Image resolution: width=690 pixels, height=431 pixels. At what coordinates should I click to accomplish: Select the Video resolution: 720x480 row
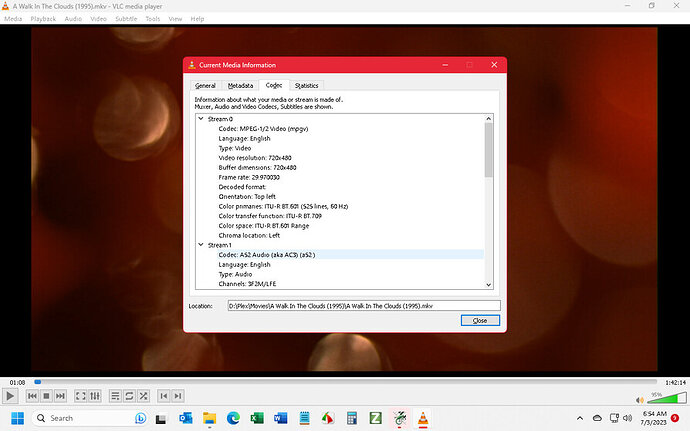tap(255, 158)
